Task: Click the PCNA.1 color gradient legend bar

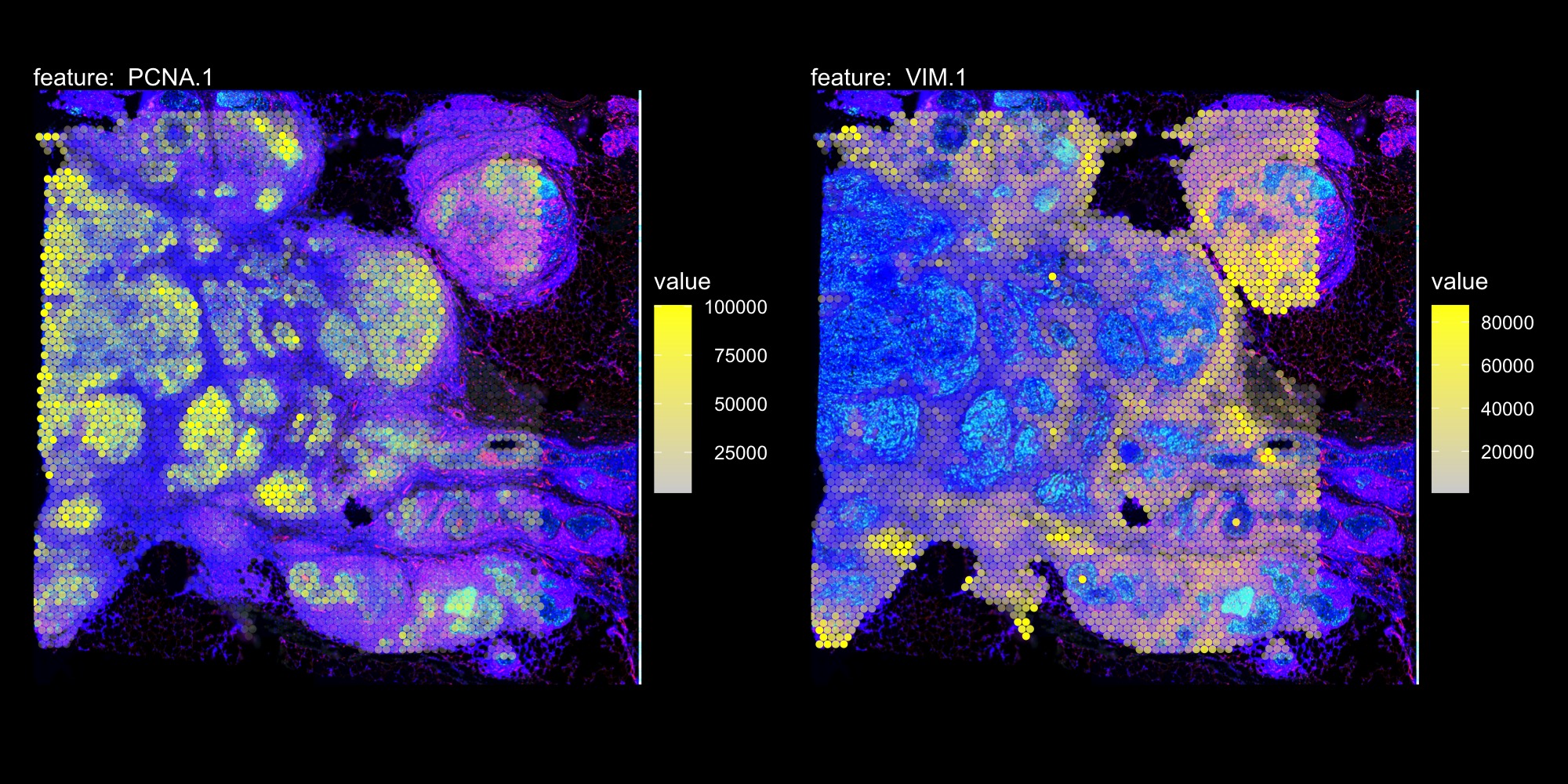Action: [673, 399]
